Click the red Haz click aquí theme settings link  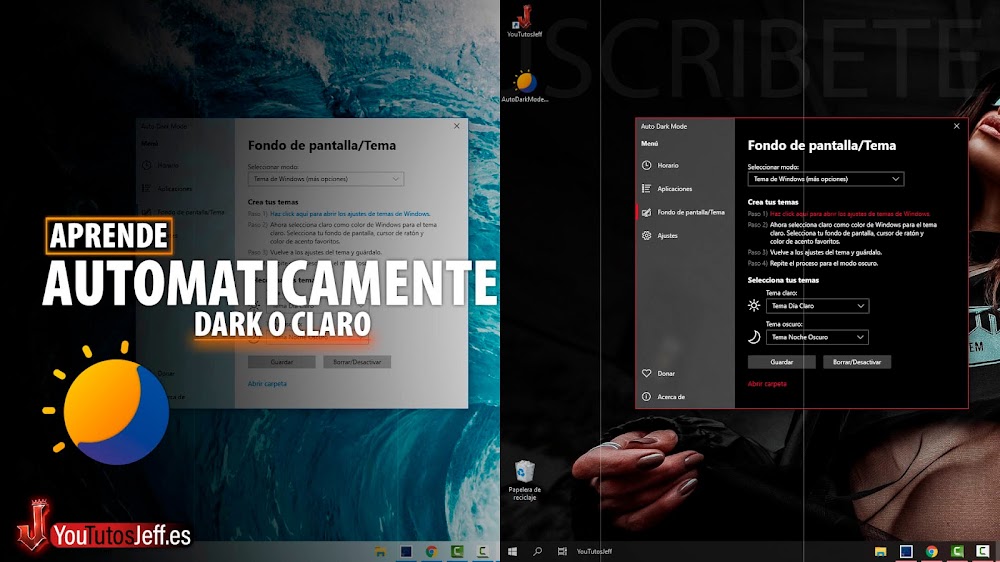(849, 214)
